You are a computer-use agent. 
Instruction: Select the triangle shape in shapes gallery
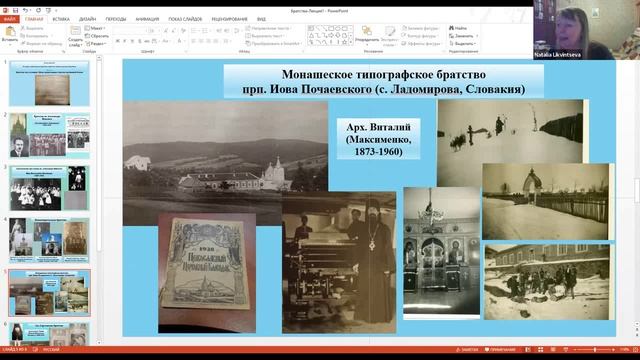(311, 36)
